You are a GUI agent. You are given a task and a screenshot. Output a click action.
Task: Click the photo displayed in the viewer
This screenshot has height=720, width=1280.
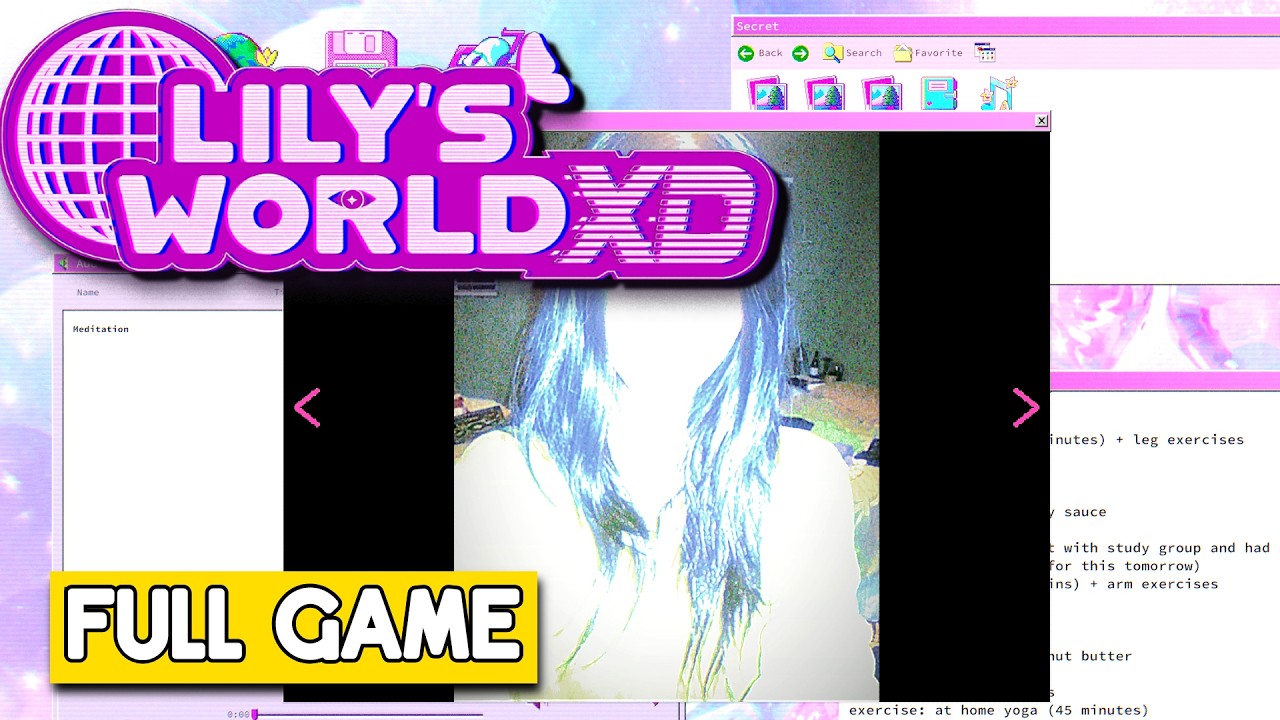[666, 416]
